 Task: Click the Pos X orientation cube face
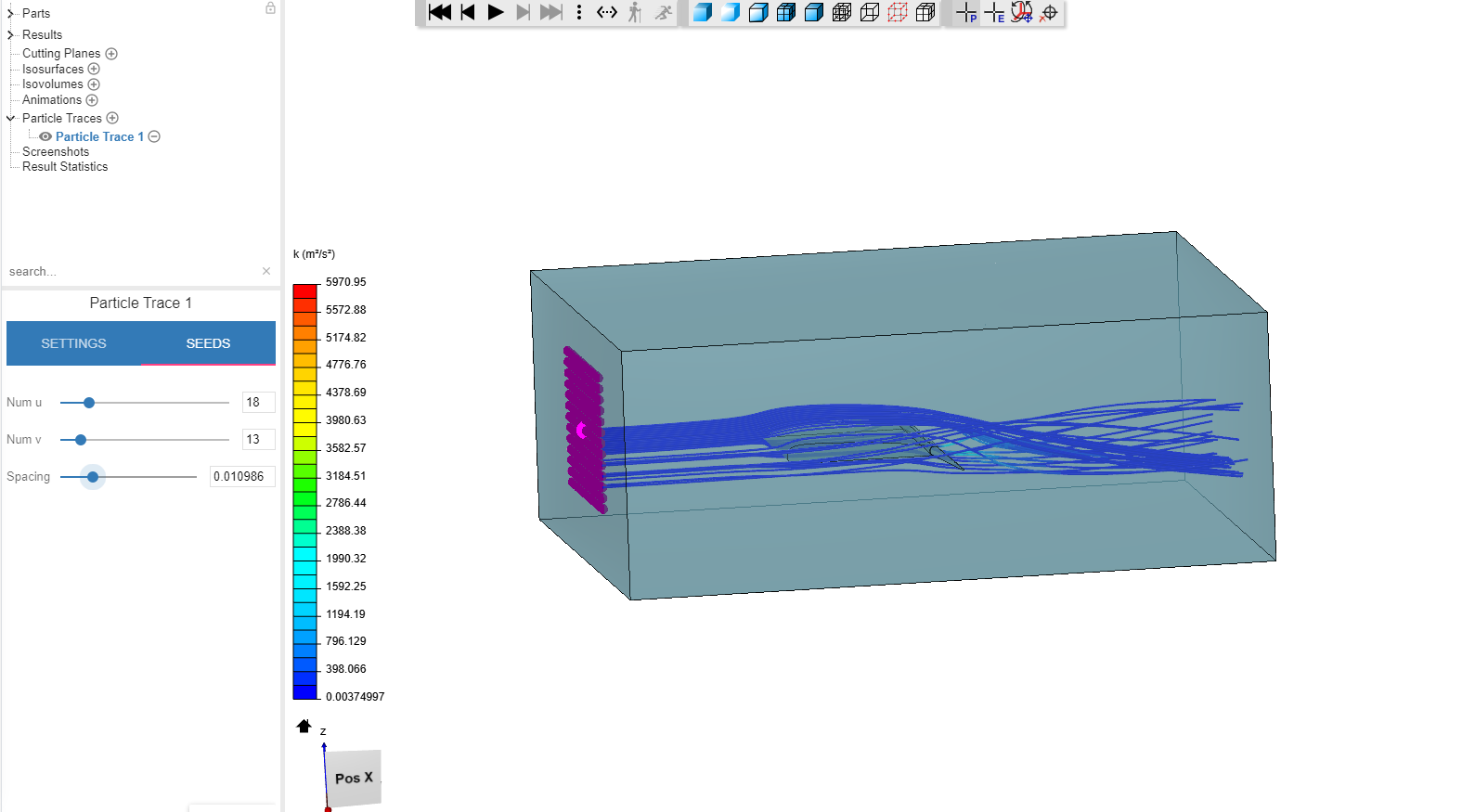click(354, 778)
